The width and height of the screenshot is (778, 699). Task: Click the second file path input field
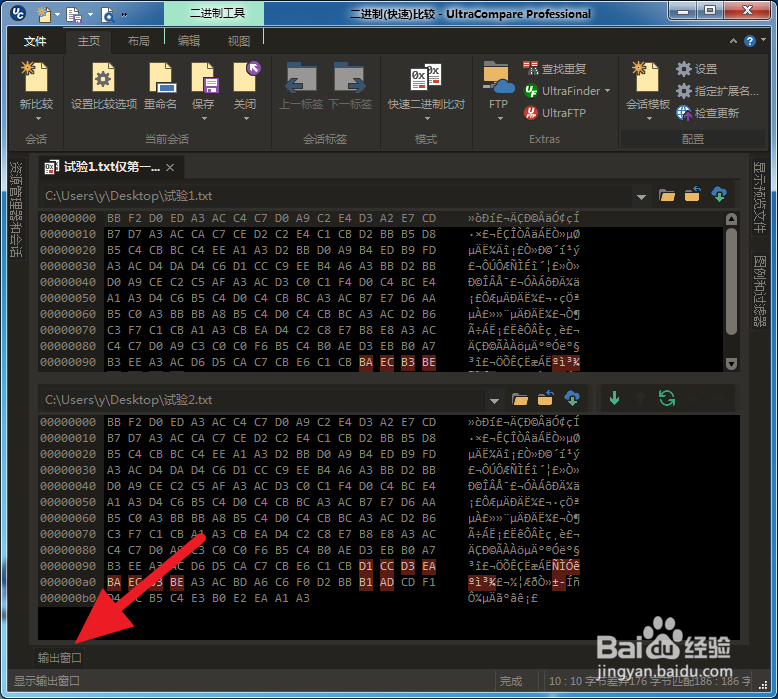coord(263,400)
